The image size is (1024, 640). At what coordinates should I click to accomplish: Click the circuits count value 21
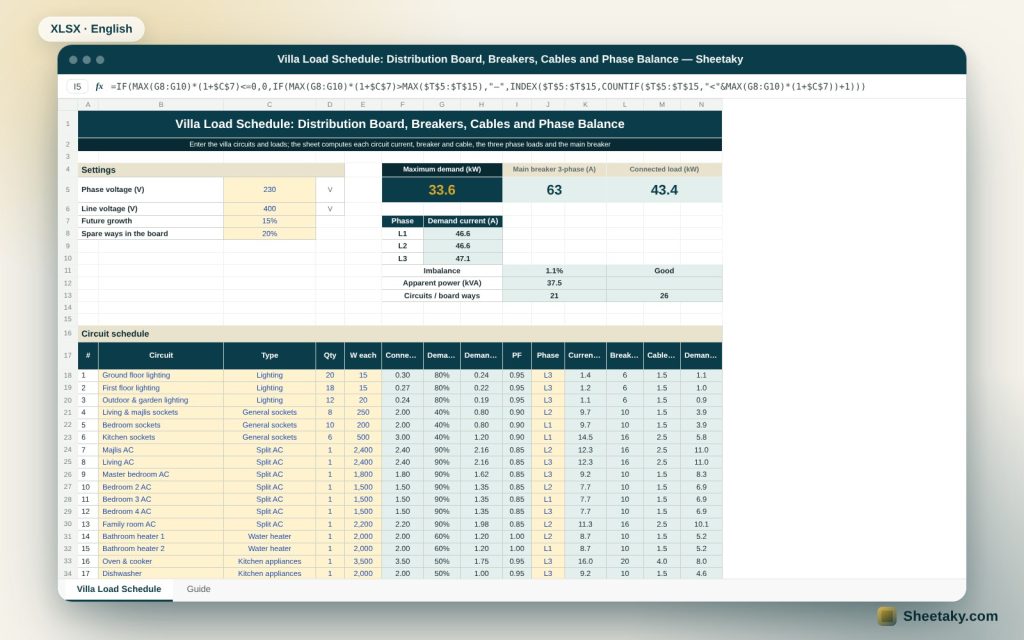(x=554, y=296)
